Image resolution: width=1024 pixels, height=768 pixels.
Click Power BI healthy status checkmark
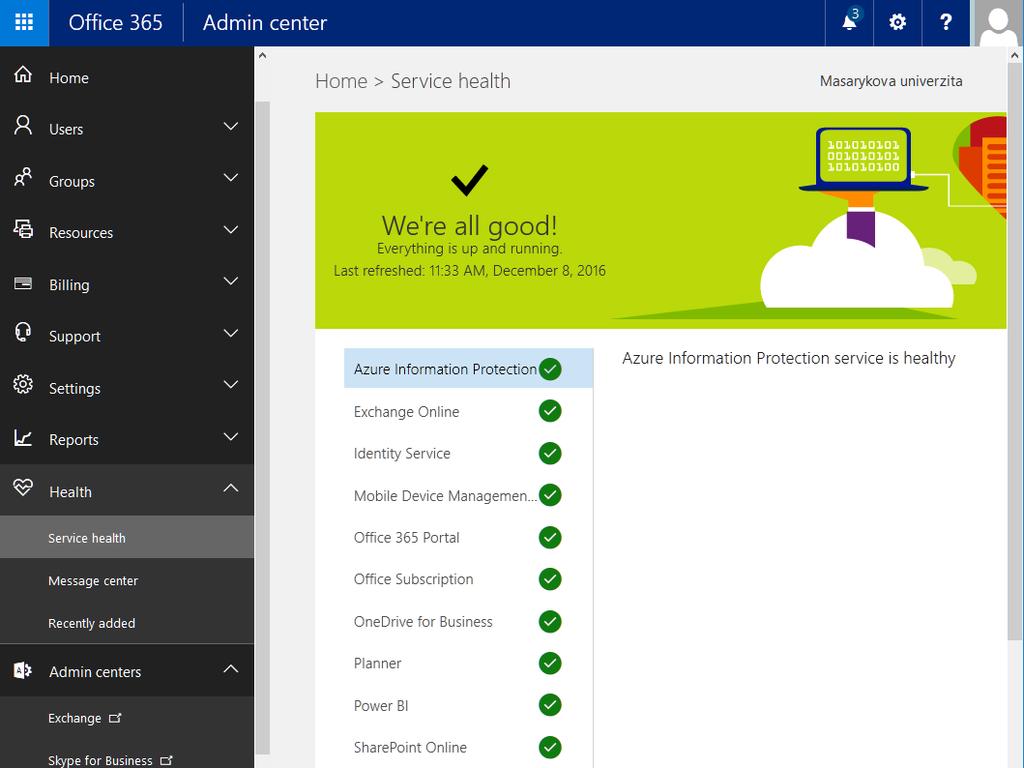pyautogui.click(x=550, y=705)
